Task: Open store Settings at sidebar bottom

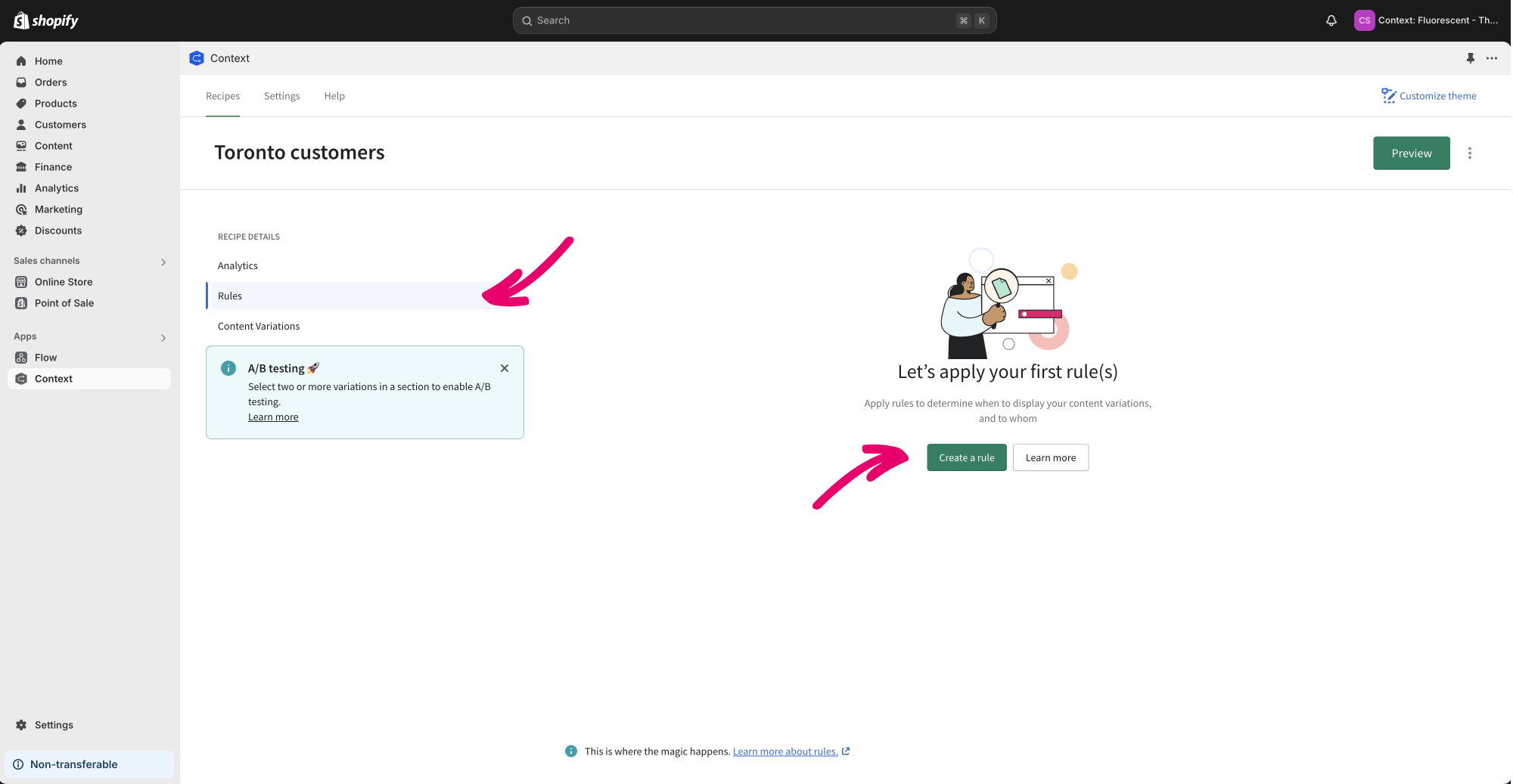Action: coord(54,725)
